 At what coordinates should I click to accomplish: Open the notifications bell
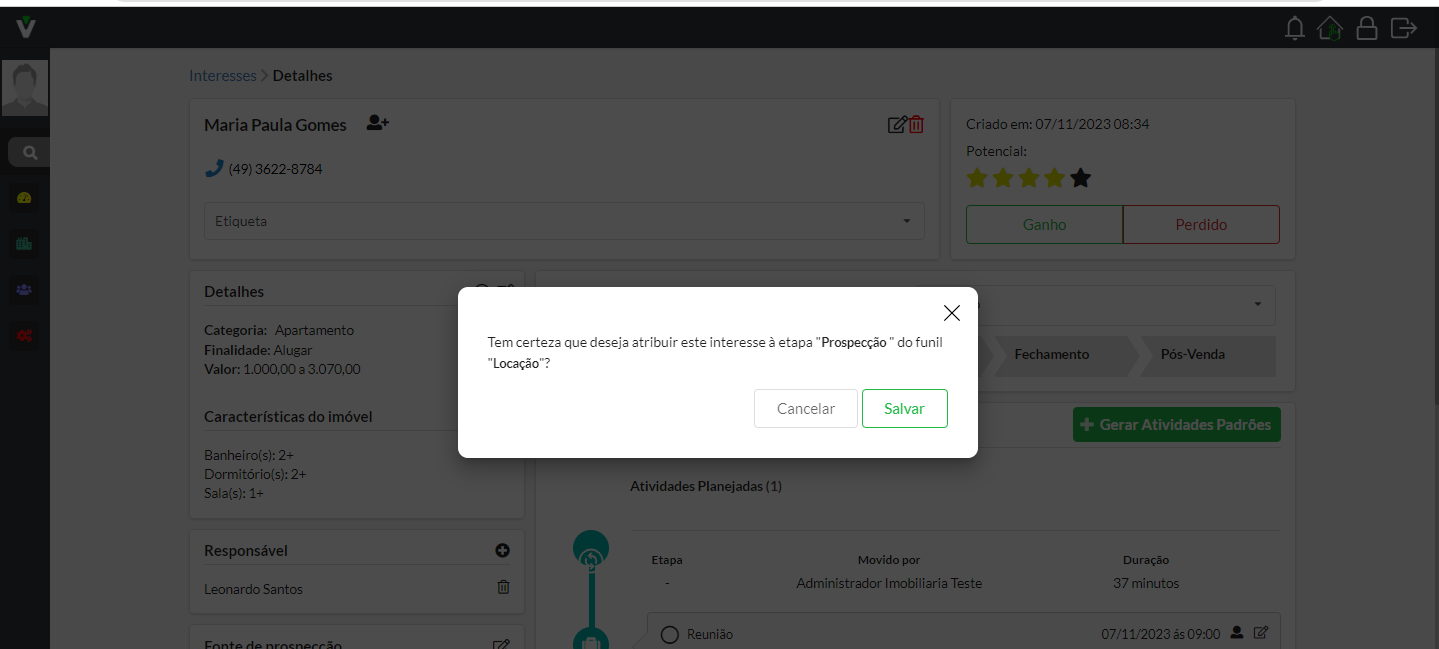point(1295,28)
